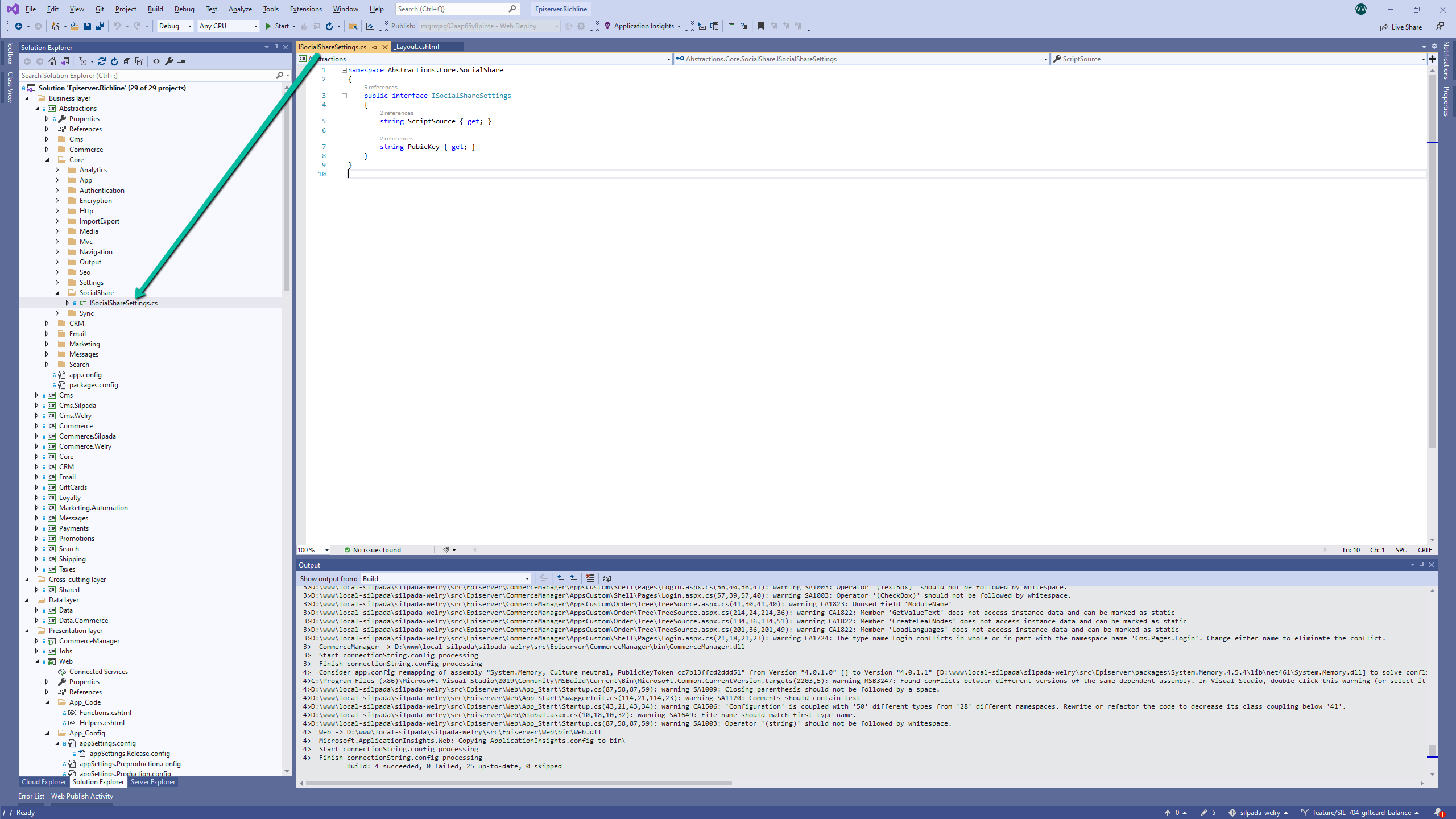The width and height of the screenshot is (1456, 819).
Task: Open Show output from Build dropdown
Action: [445, 578]
